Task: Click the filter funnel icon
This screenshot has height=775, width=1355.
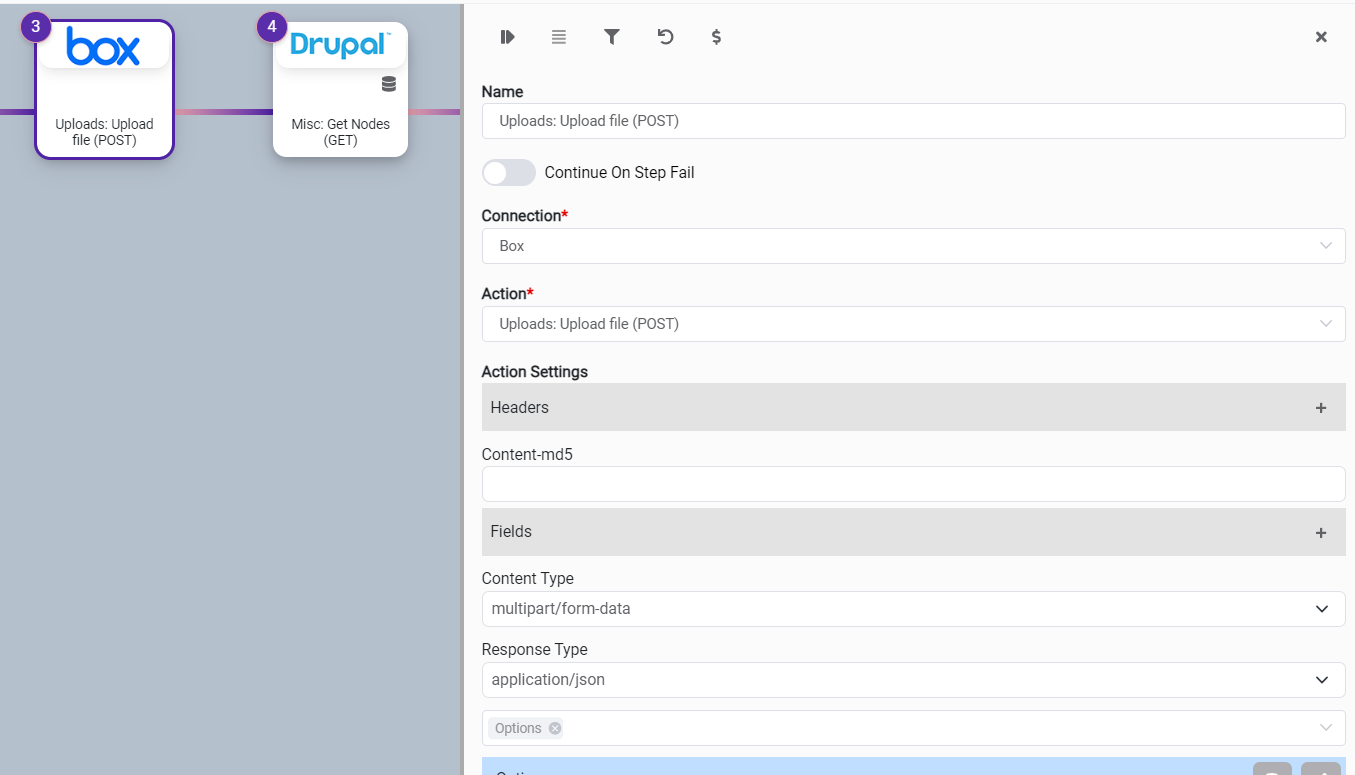Action: (x=612, y=37)
